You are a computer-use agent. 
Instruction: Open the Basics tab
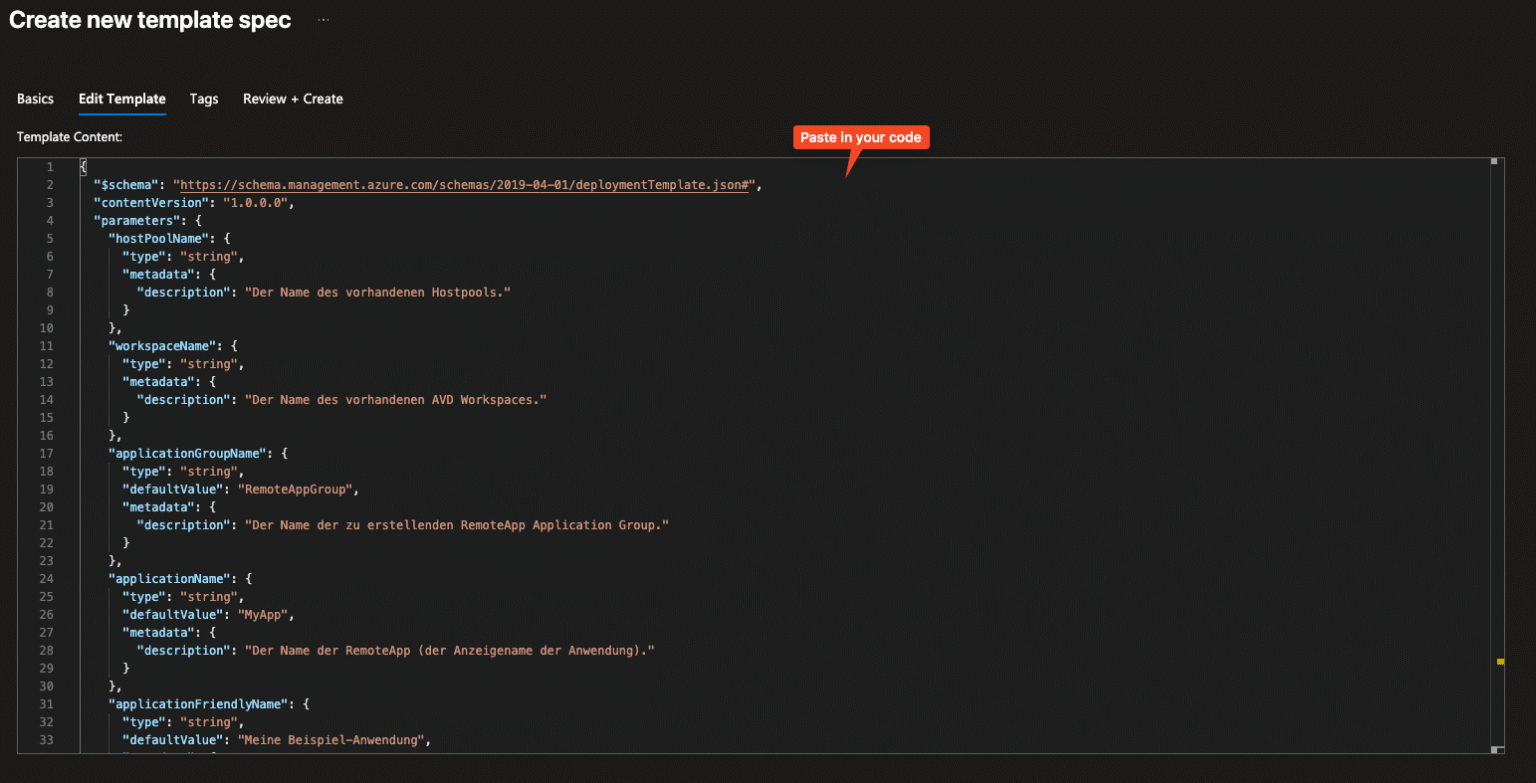point(35,99)
